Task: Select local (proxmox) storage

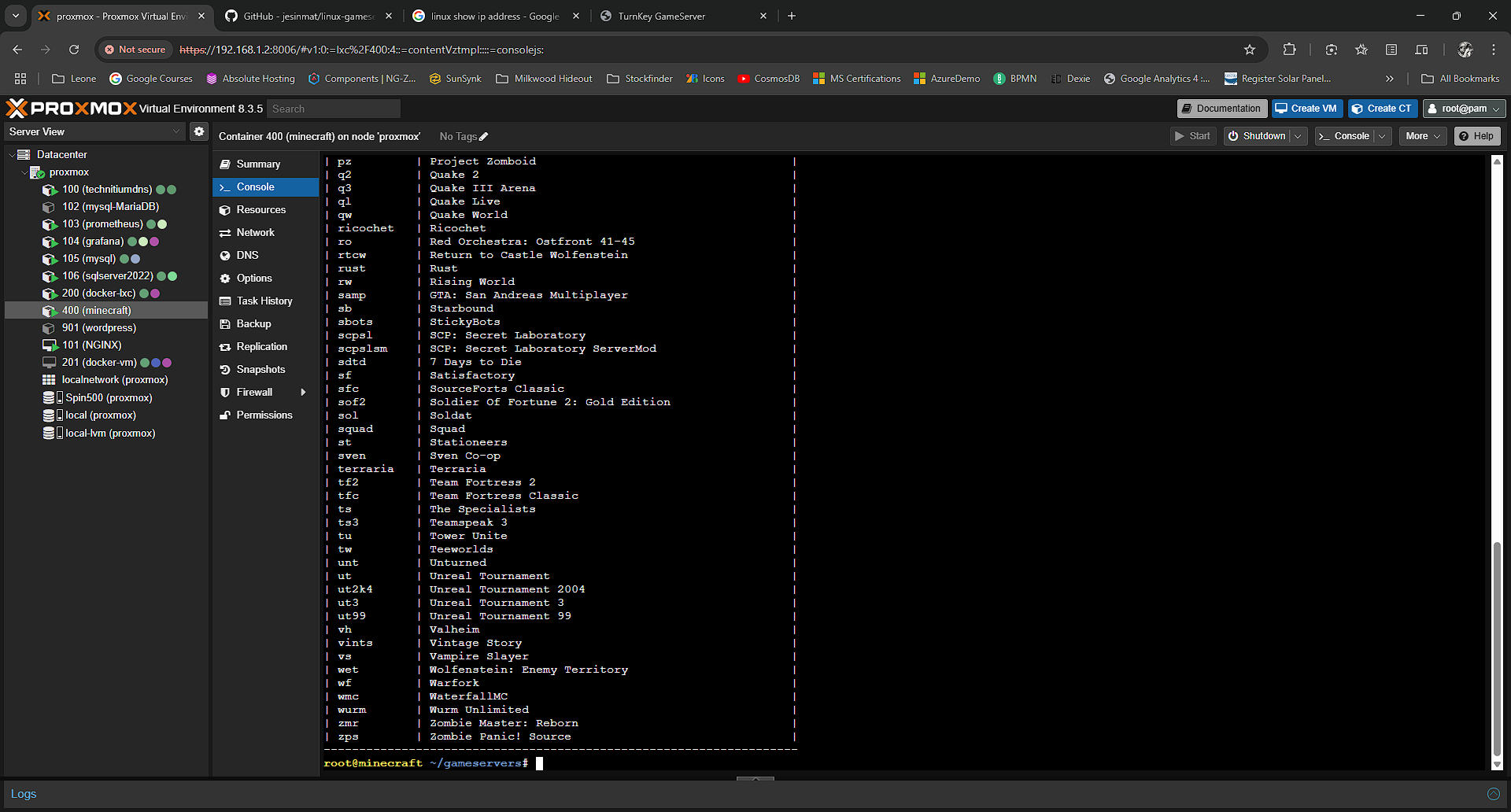Action: 100,415
